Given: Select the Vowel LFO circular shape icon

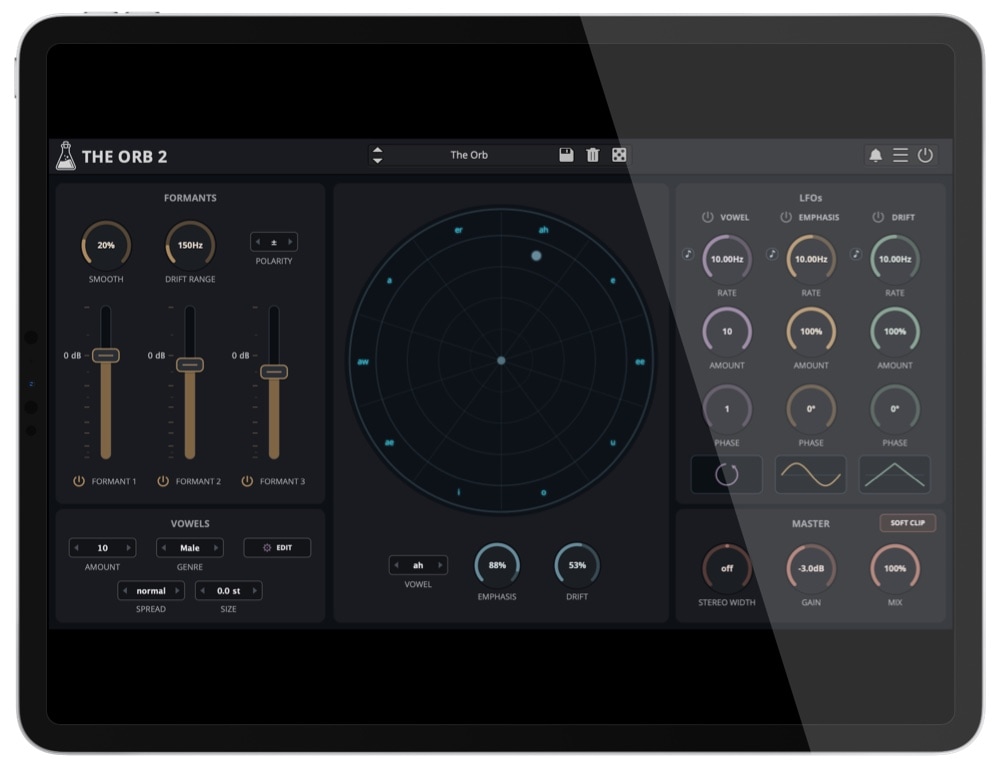Looking at the screenshot, I should pyautogui.click(x=726, y=474).
